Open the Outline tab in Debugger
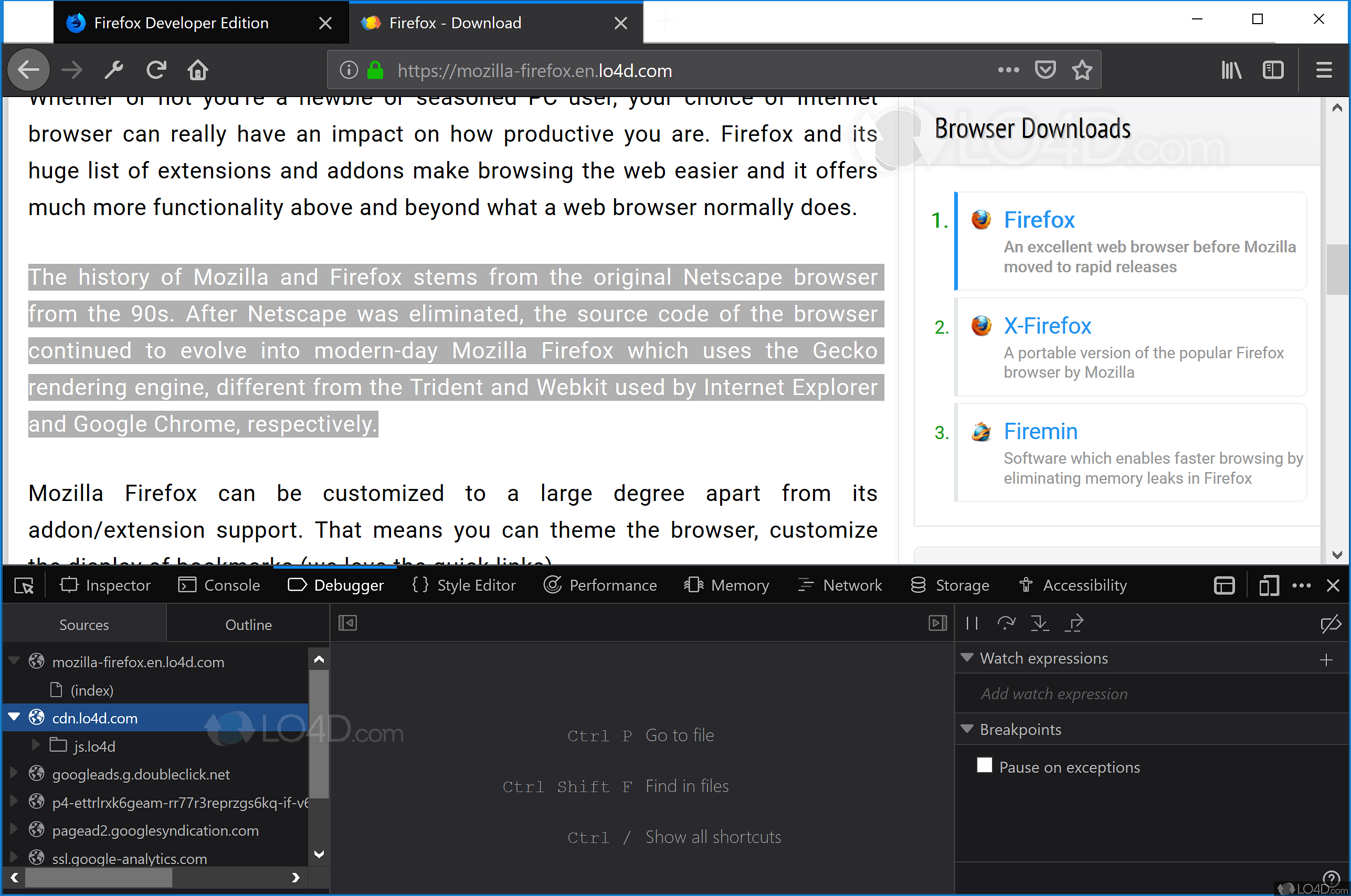The height and width of the screenshot is (896, 1351). pos(248,625)
